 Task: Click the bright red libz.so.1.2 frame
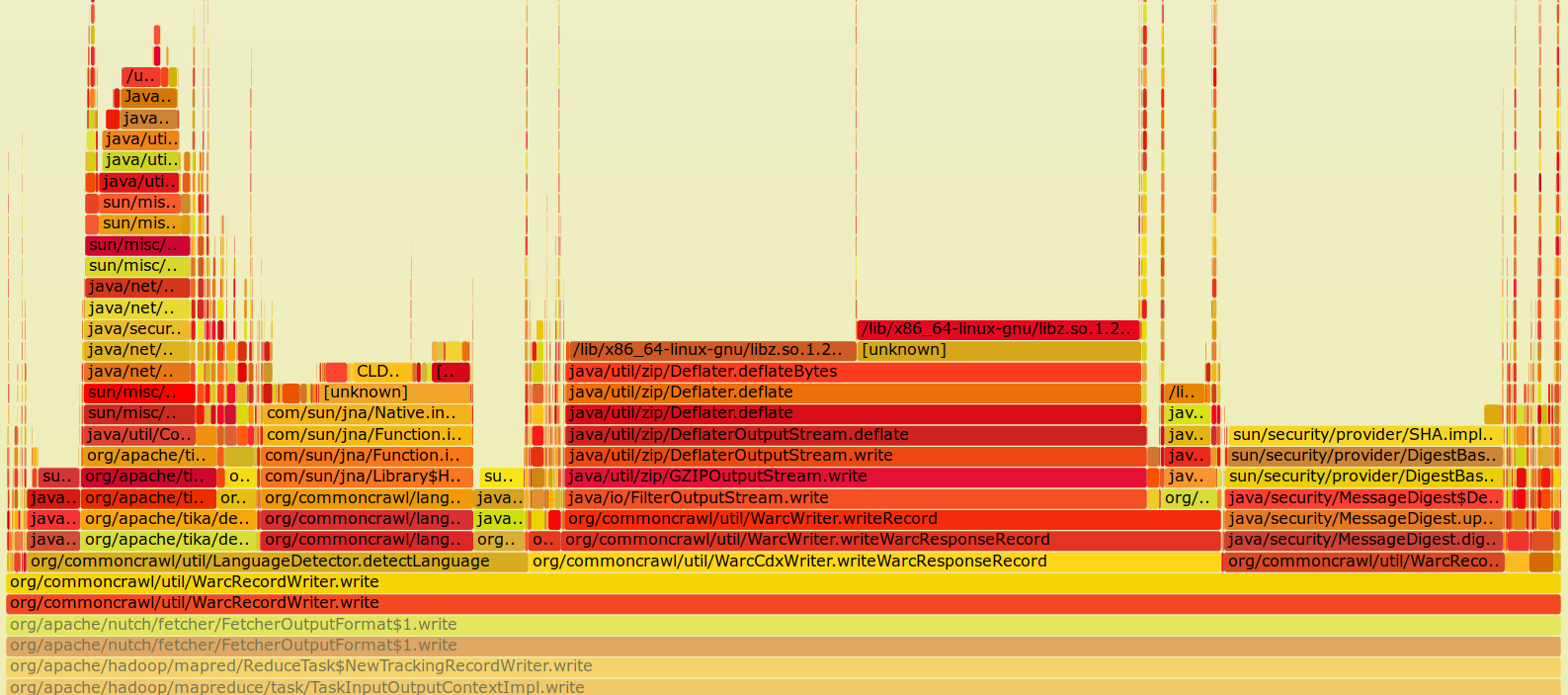pos(998,329)
